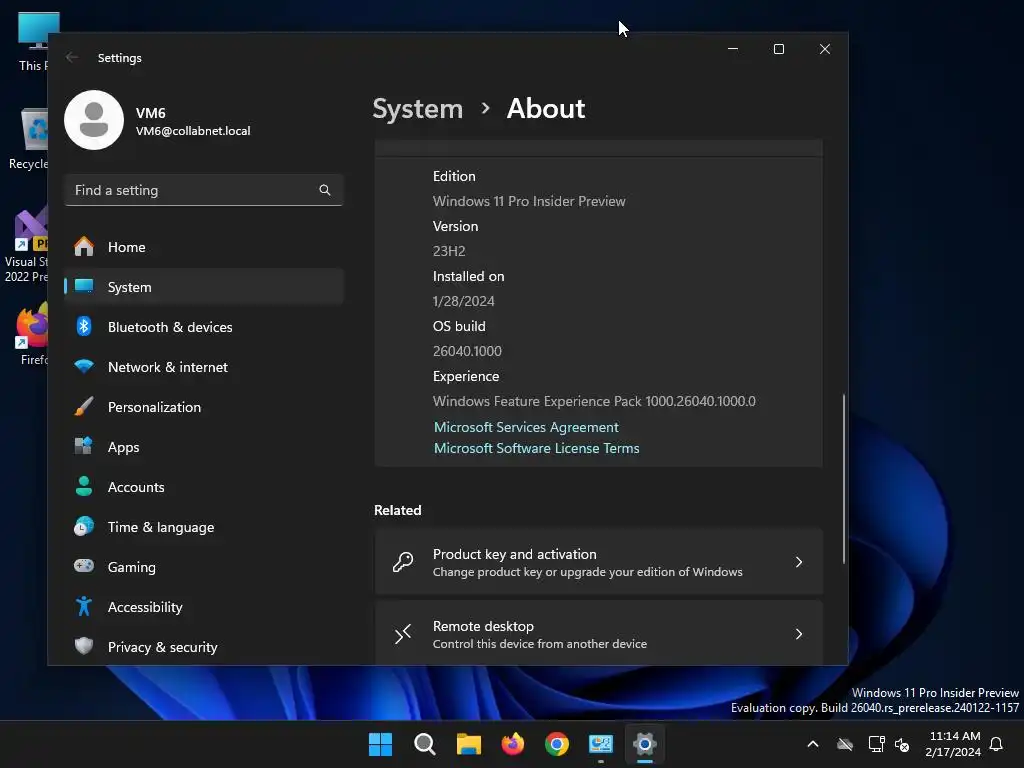This screenshot has width=1024, height=768.
Task: Click the Settings window vertical scrollbar
Action: pos(844,478)
